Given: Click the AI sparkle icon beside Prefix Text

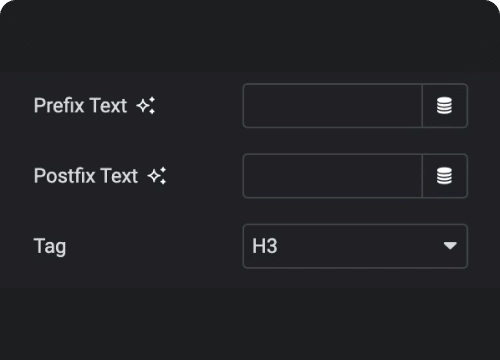Looking at the screenshot, I should click(146, 106).
